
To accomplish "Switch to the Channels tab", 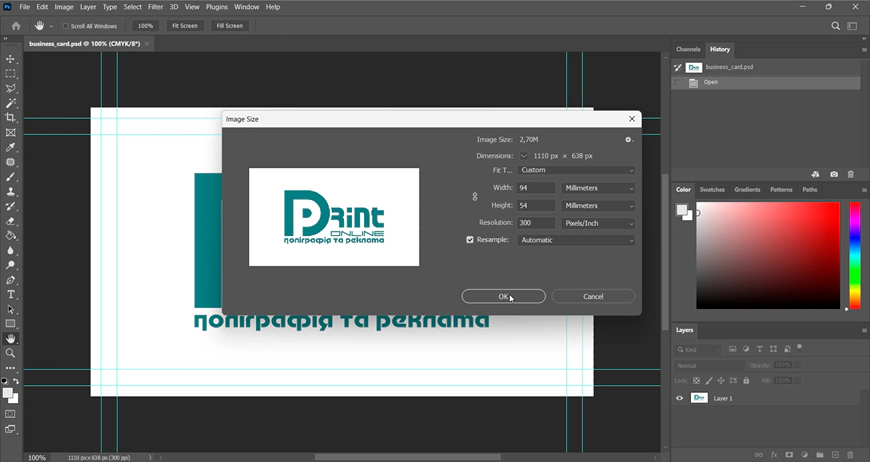I will click(x=688, y=49).
